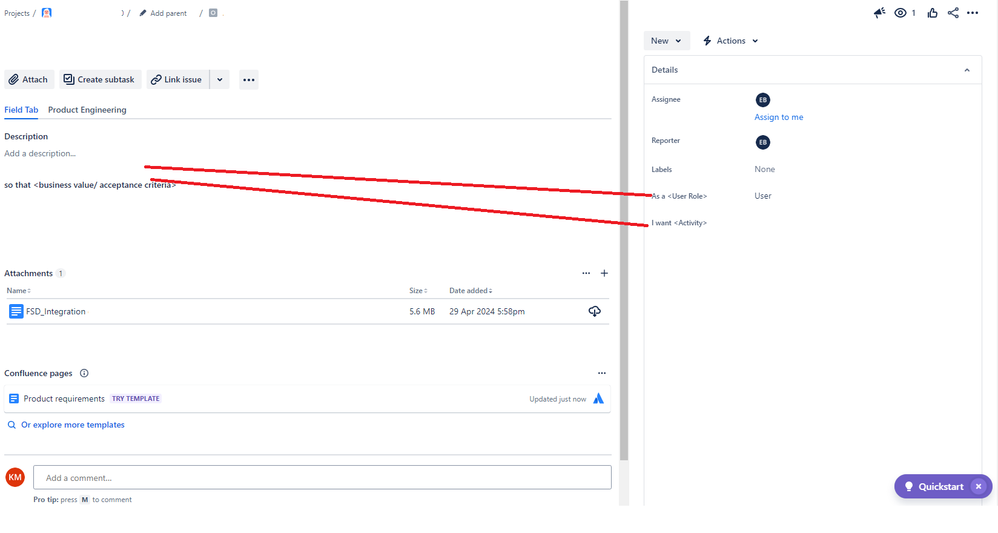Click Or explore more templates
The width and height of the screenshot is (998, 533).
pos(73,425)
